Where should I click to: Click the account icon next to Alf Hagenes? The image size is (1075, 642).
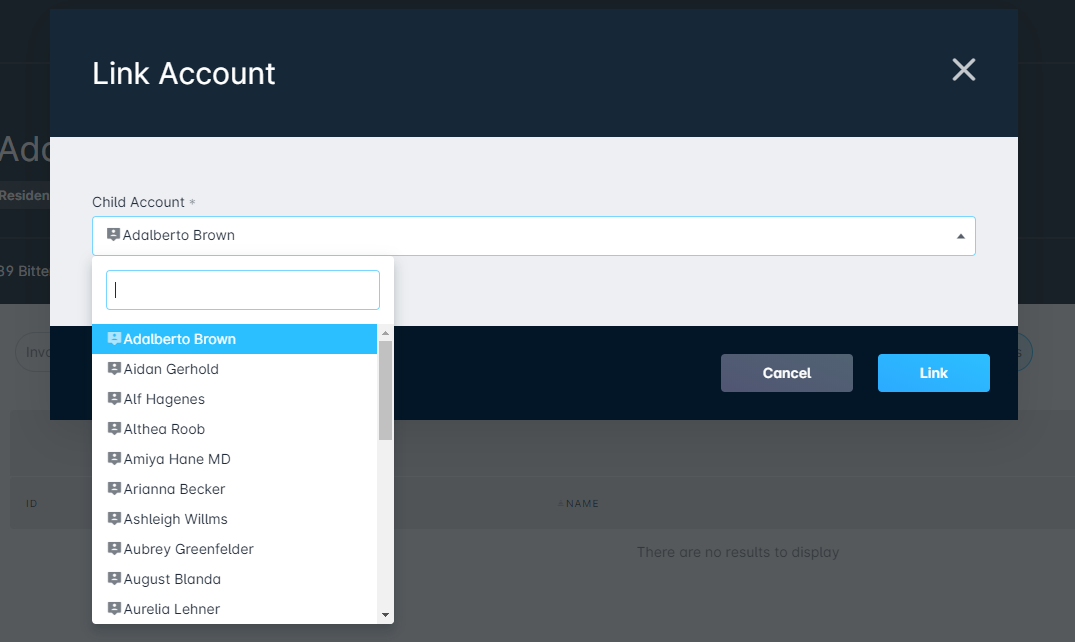coord(113,398)
